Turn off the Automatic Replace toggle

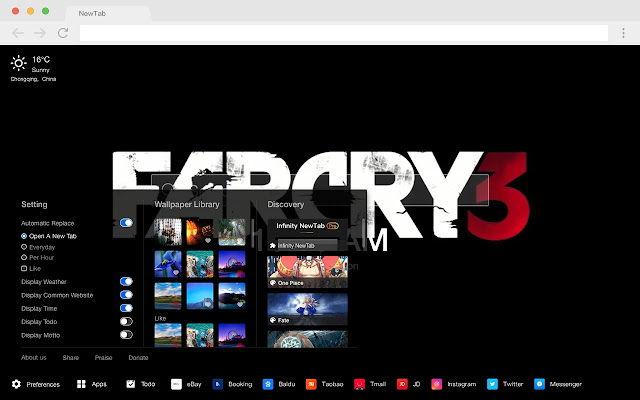[126, 223]
